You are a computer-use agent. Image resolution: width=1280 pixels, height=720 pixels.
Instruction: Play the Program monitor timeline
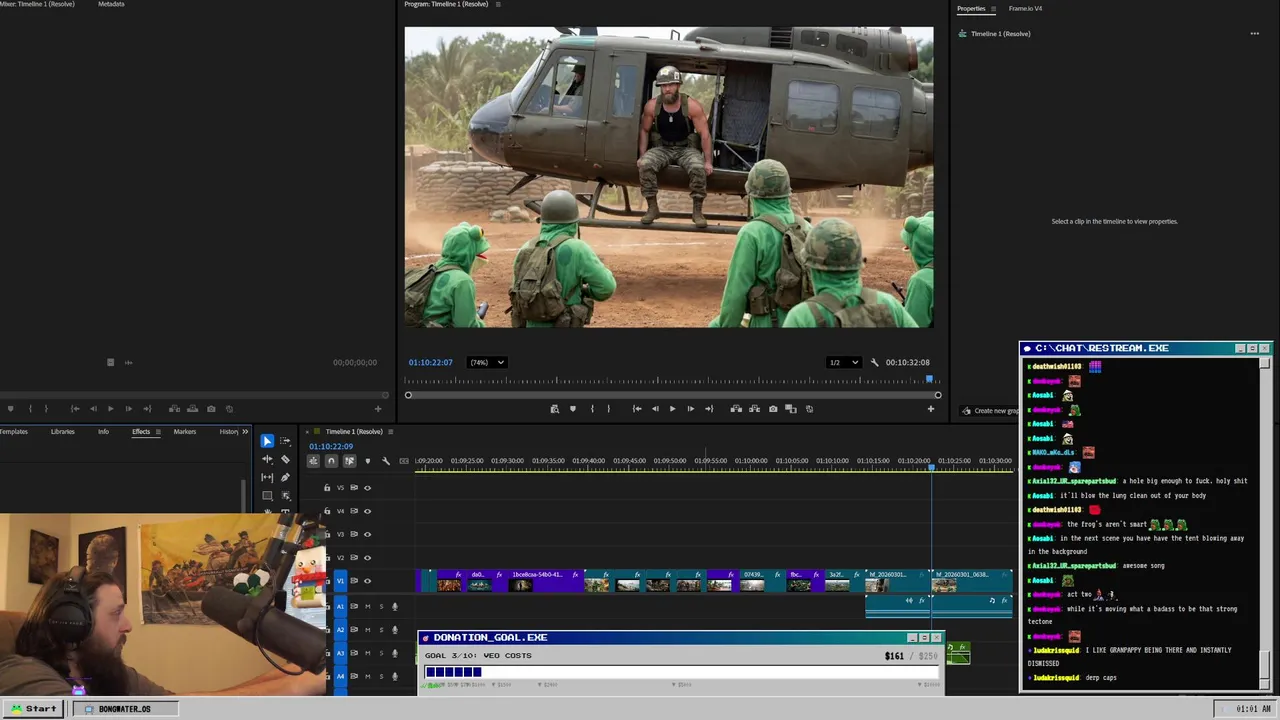coord(672,408)
